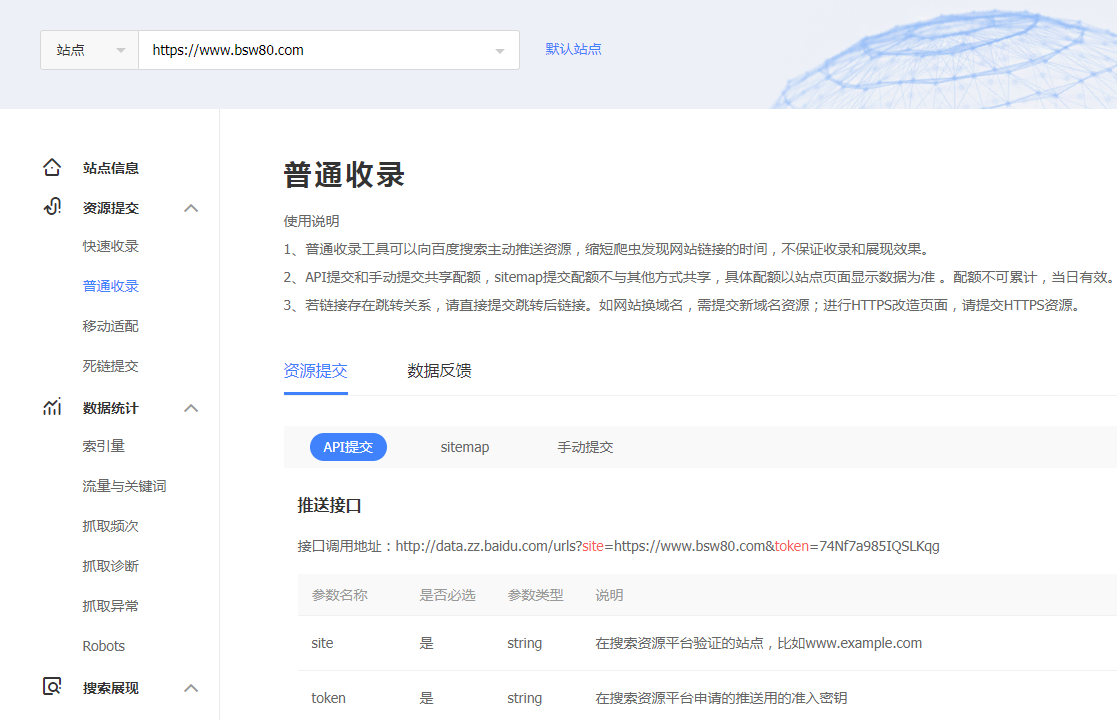Click the red 'token' word in the URL
The width and height of the screenshot is (1117, 720).
(791, 546)
